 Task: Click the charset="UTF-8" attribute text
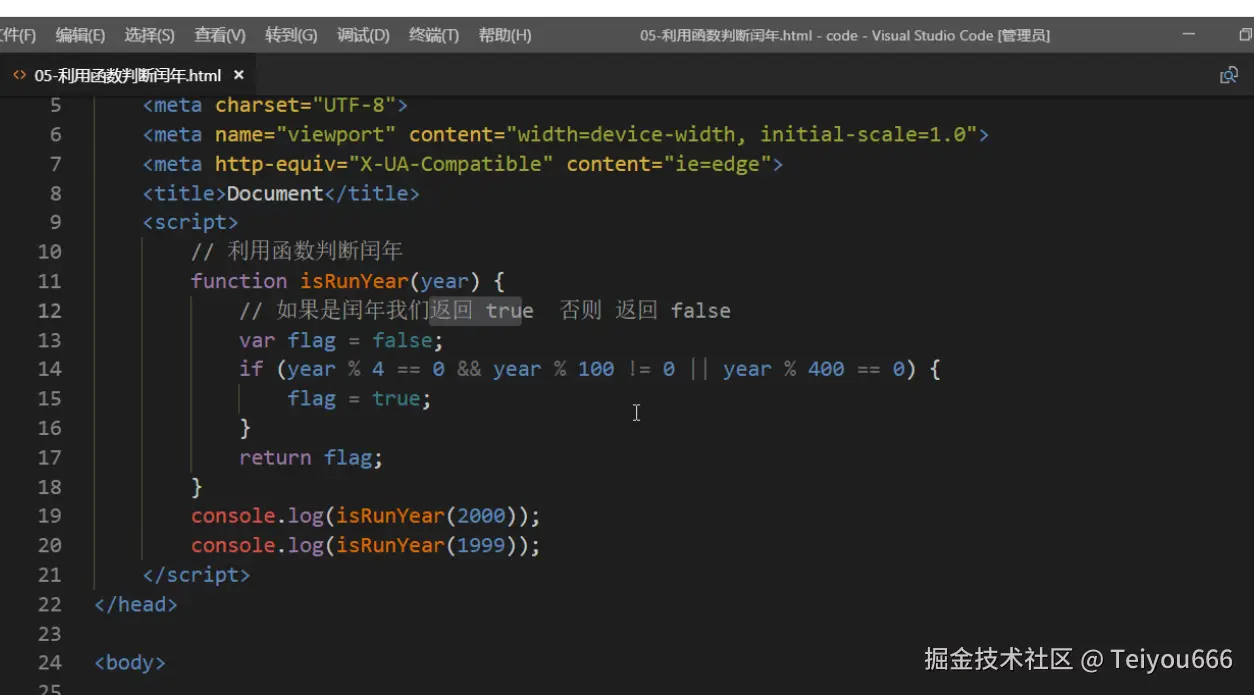(x=305, y=105)
